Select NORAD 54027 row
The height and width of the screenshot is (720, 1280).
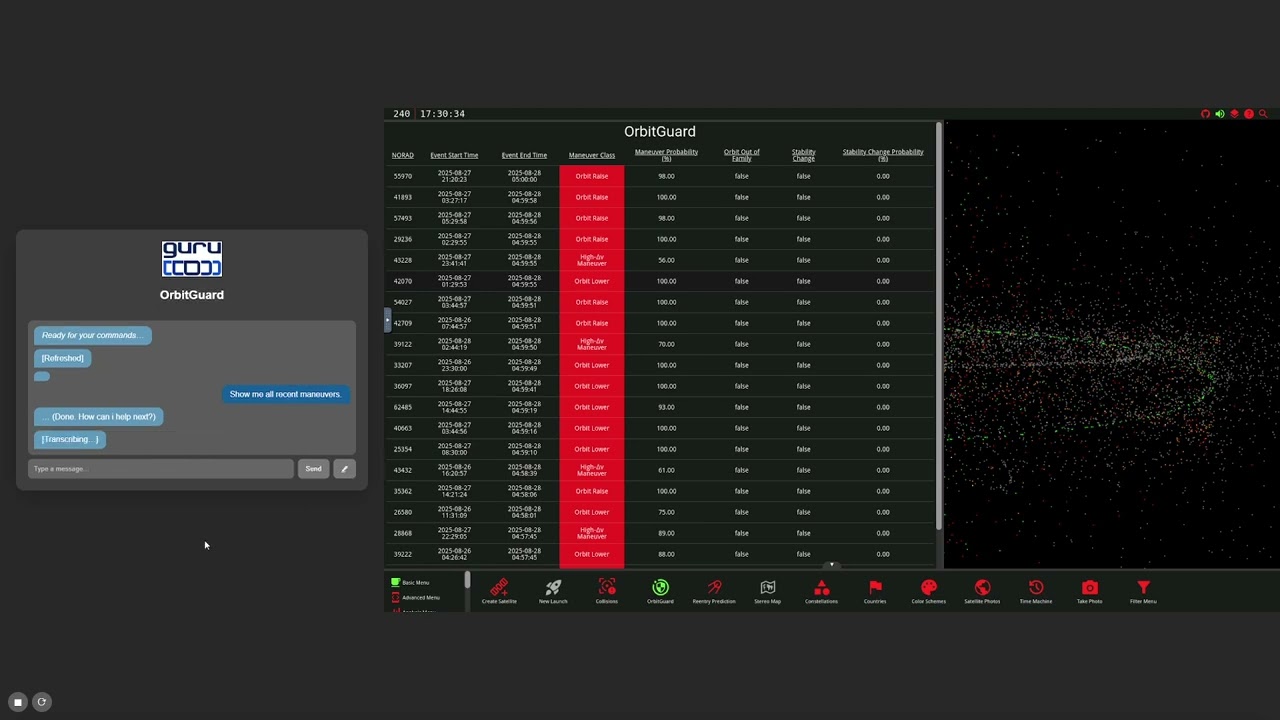point(662,302)
